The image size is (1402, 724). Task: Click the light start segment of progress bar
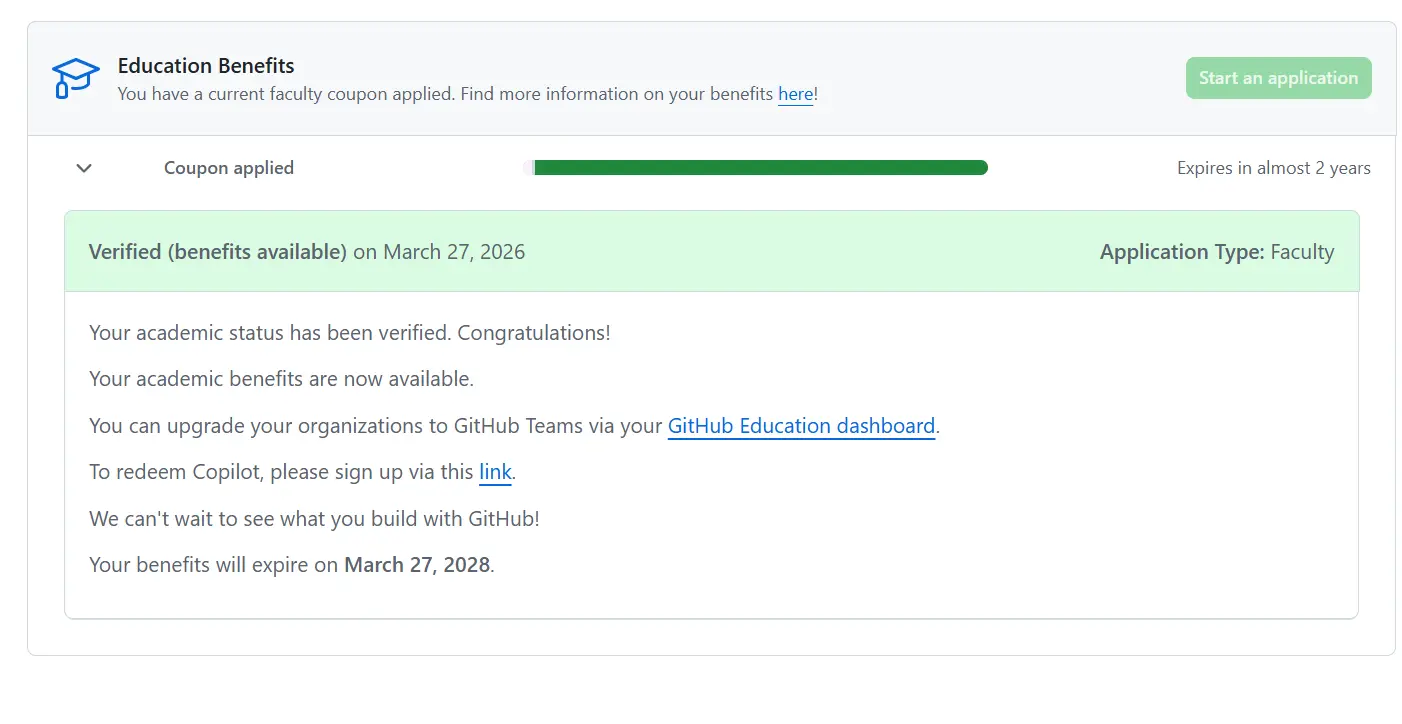tap(529, 168)
